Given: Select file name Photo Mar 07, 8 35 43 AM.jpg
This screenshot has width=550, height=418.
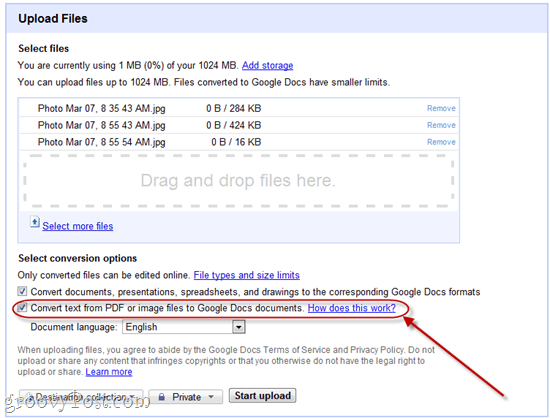Looking at the screenshot, I should (x=101, y=109).
